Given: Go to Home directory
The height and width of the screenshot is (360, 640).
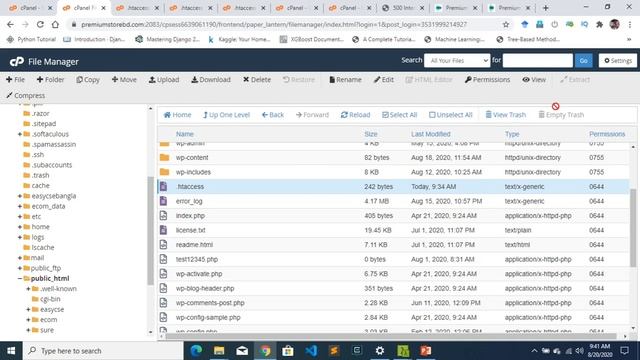Looking at the screenshot, I should pos(177,115).
